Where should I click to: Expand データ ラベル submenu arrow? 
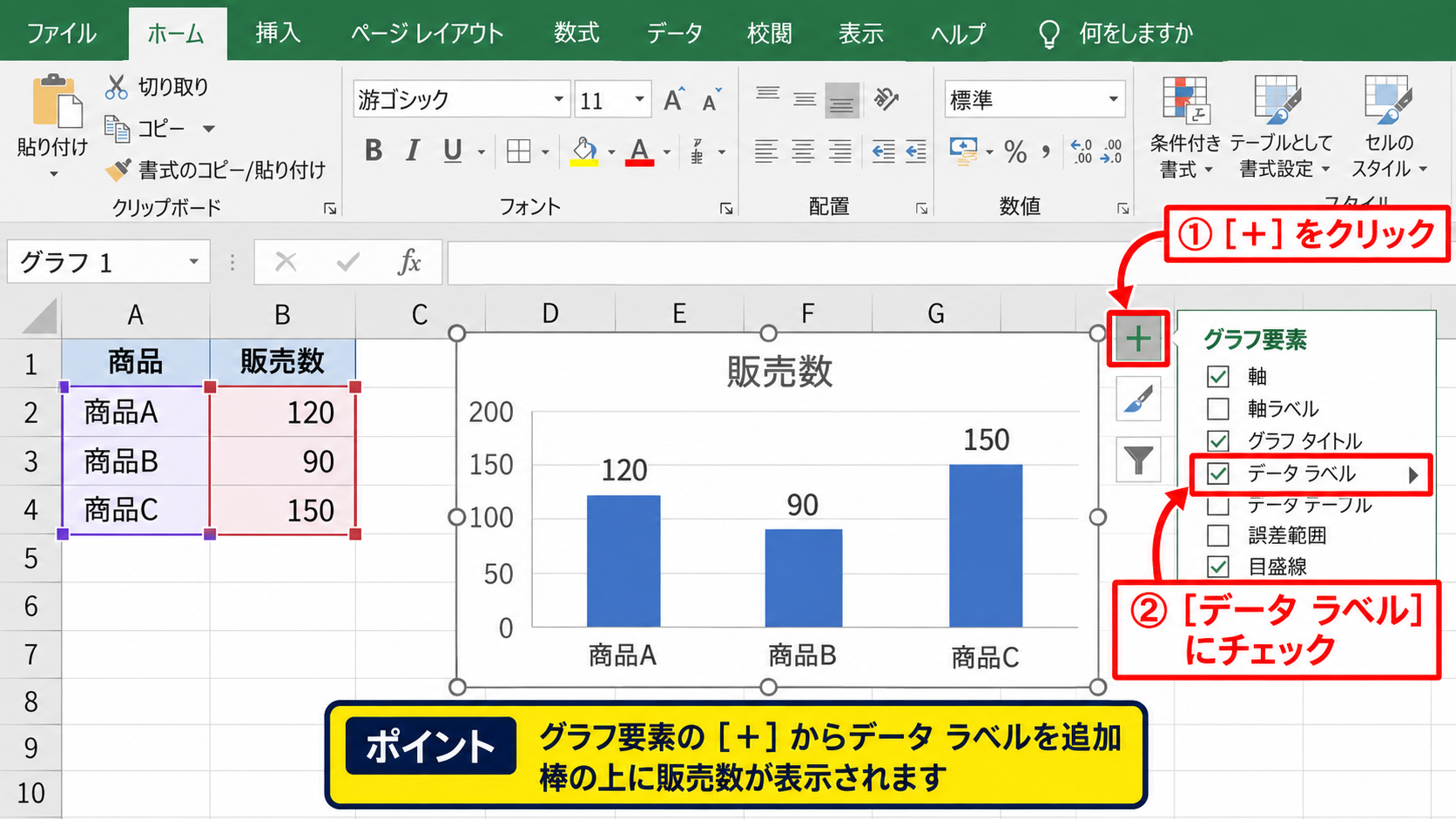pos(1413,474)
